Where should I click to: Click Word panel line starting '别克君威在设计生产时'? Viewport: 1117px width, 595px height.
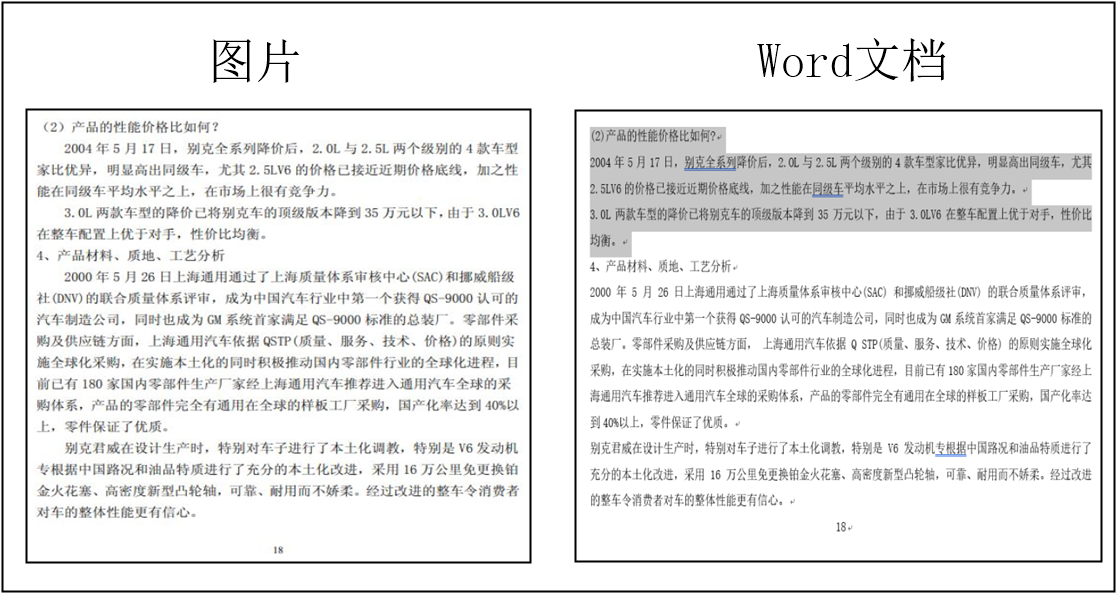click(841, 448)
